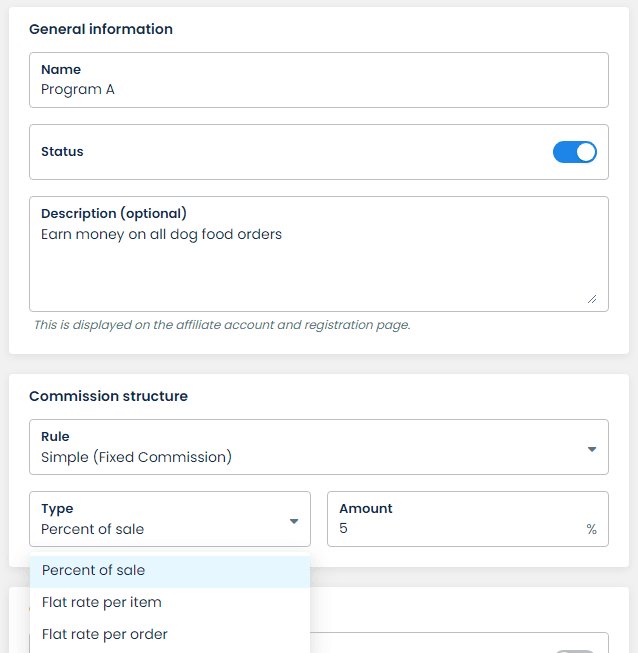
Task: Click the Status label text
Action: [x=62, y=152]
